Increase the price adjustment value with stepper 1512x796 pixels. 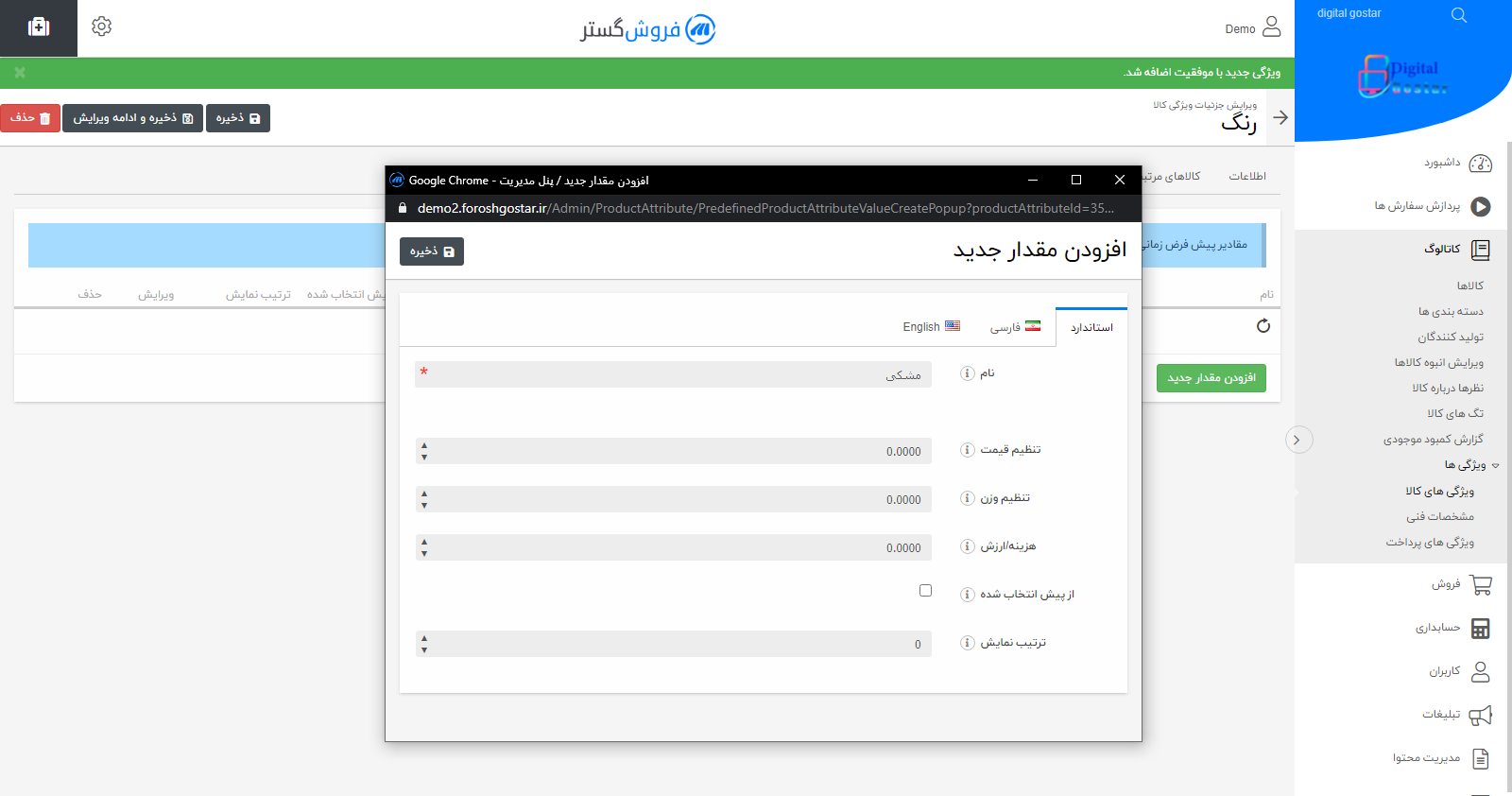pos(424,445)
